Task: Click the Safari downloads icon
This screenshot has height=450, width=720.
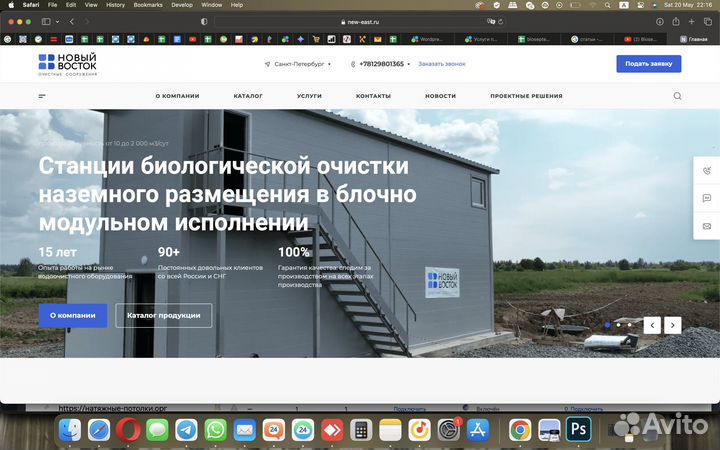Action: (660, 22)
